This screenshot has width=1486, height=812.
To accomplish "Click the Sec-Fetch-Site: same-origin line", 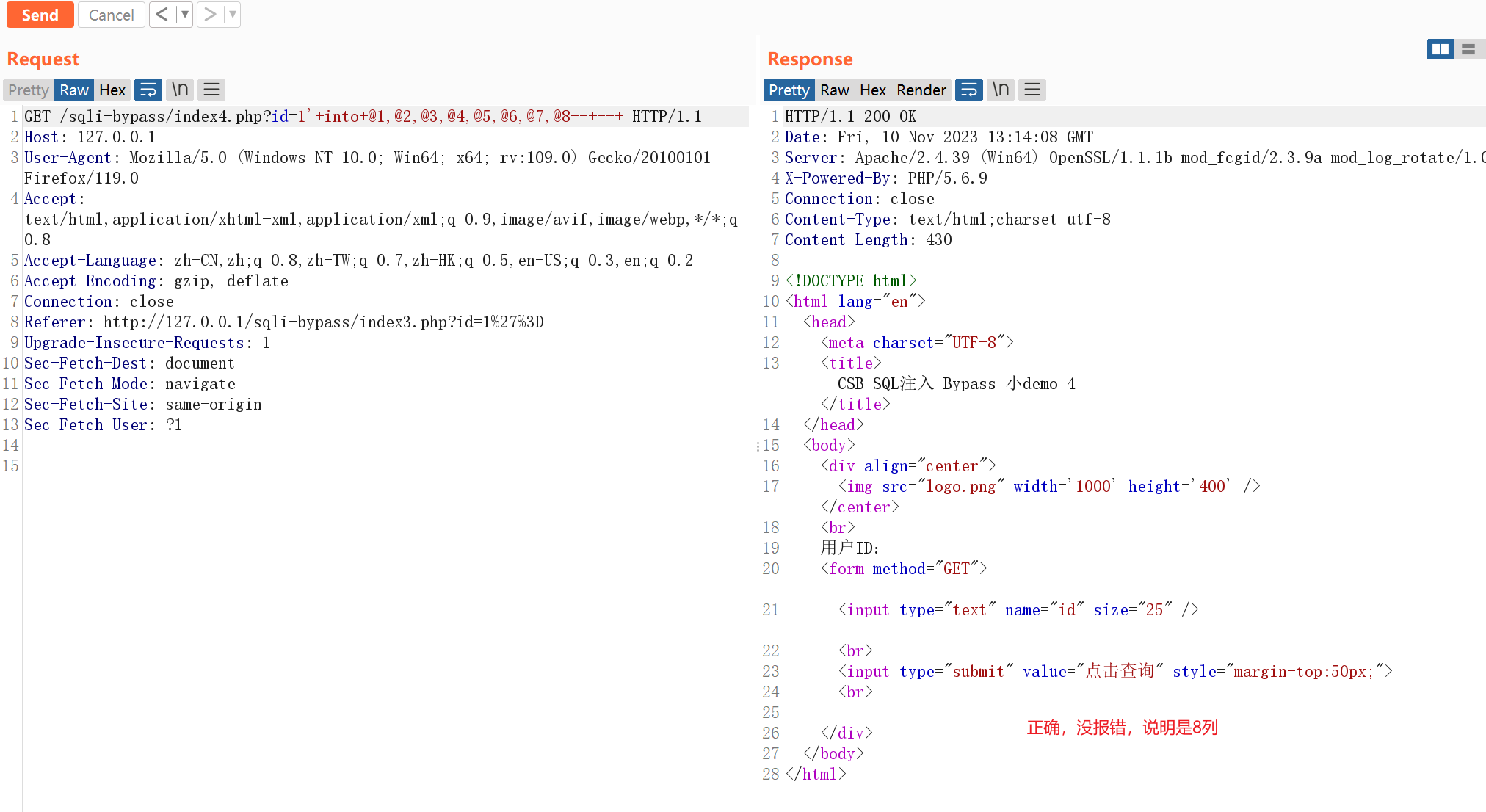I will [143, 404].
